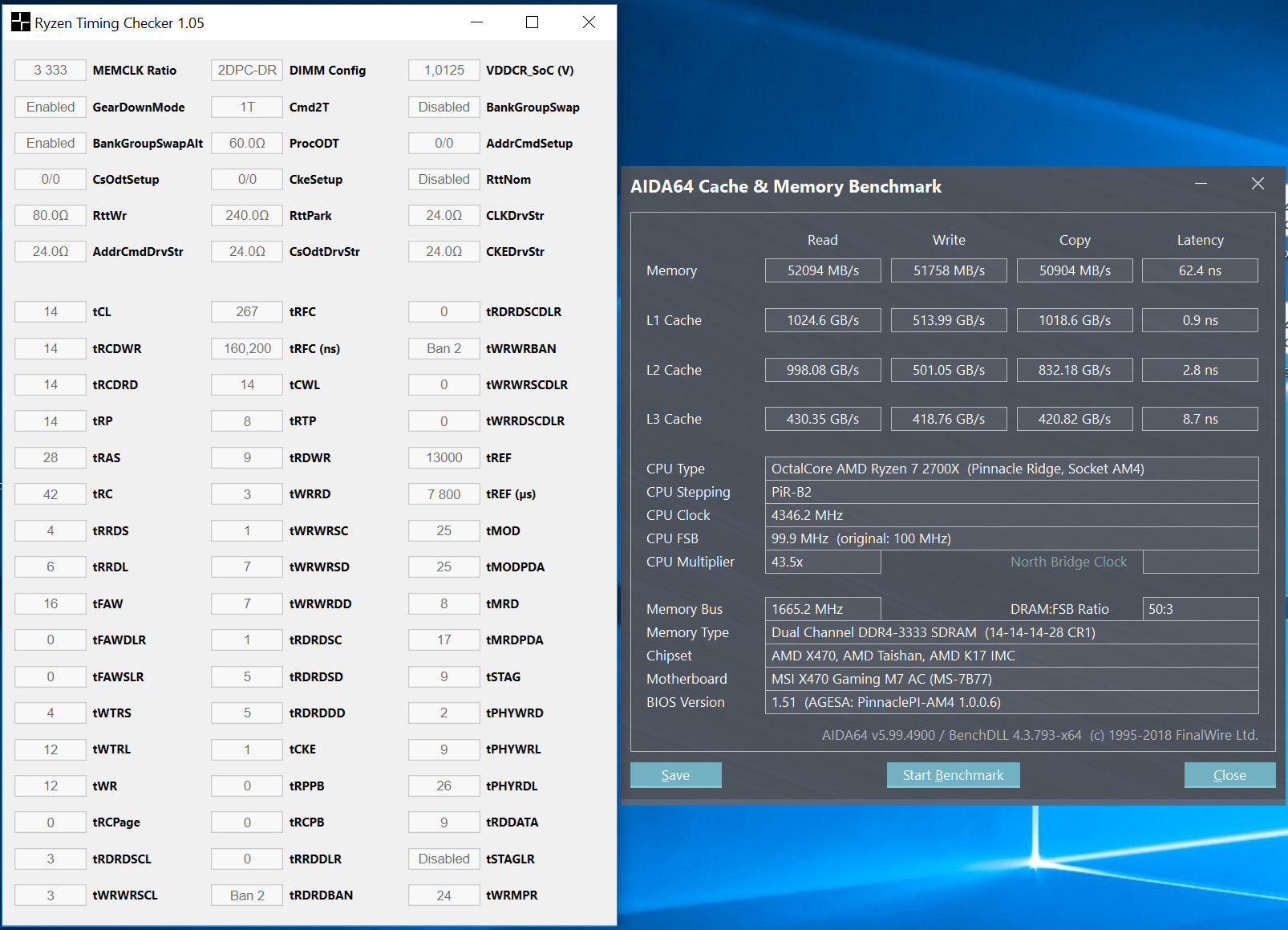
Task: Click the CPU Stepping PiR-B2 field
Action: point(1012,492)
